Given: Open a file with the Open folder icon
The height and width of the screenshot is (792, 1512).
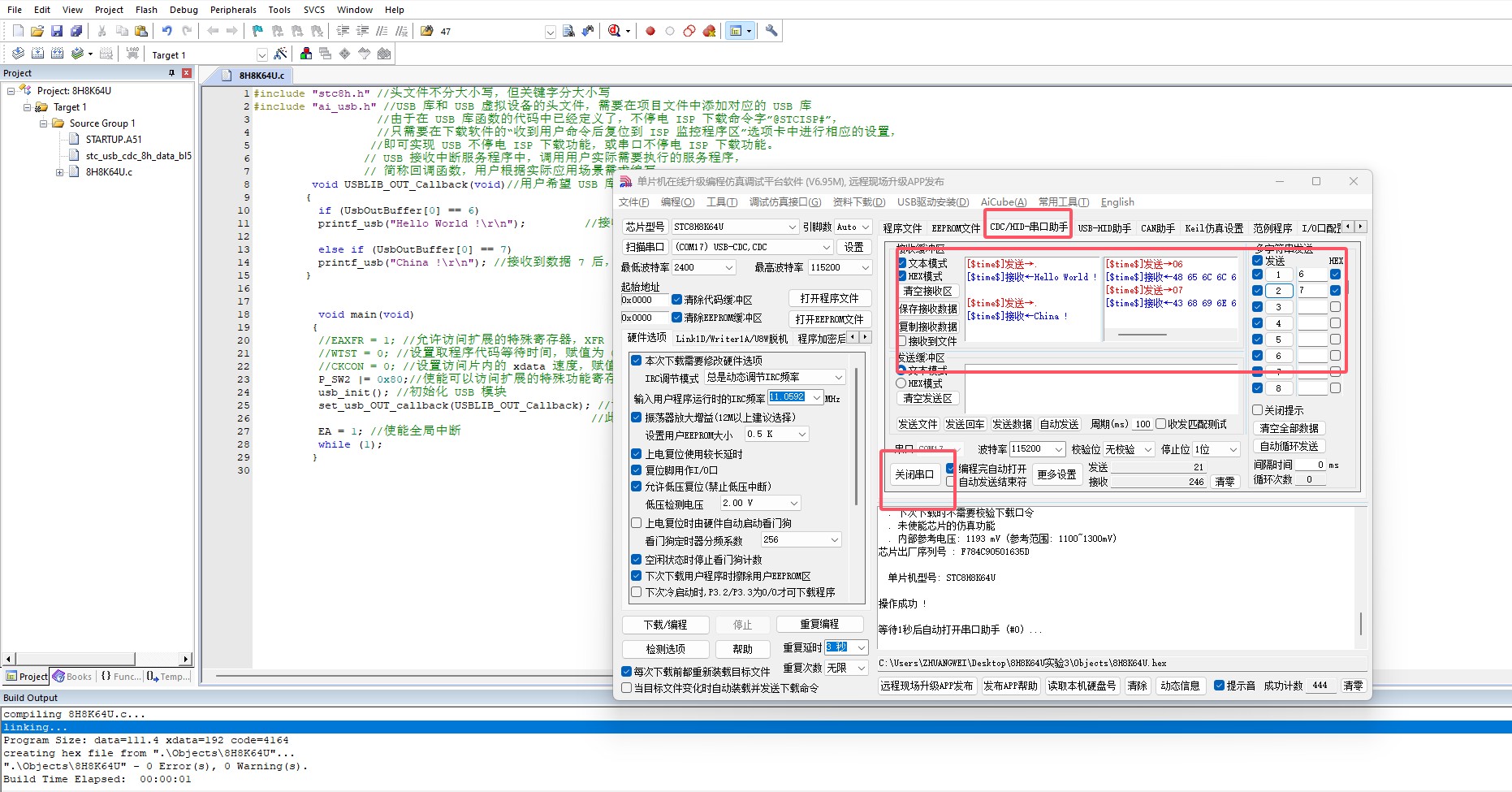Looking at the screenshot, I should (37, 31).
